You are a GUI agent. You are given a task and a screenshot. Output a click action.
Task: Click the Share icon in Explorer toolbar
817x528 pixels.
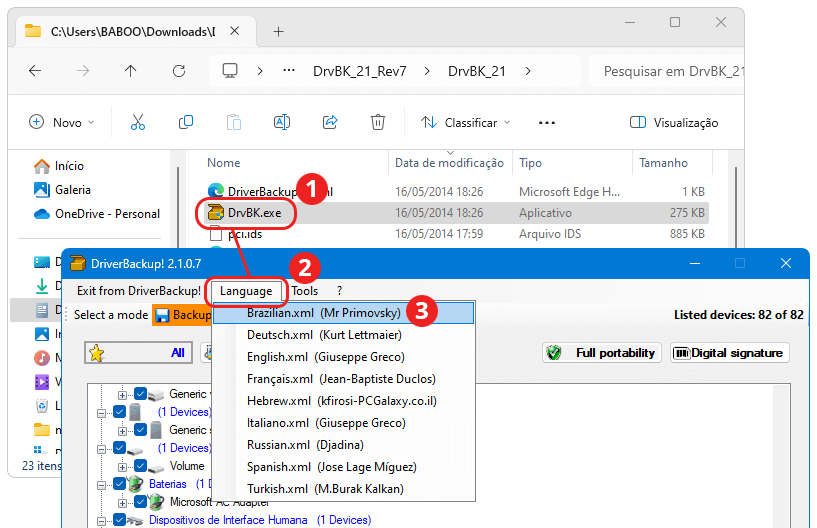click(x=330, y=122)
